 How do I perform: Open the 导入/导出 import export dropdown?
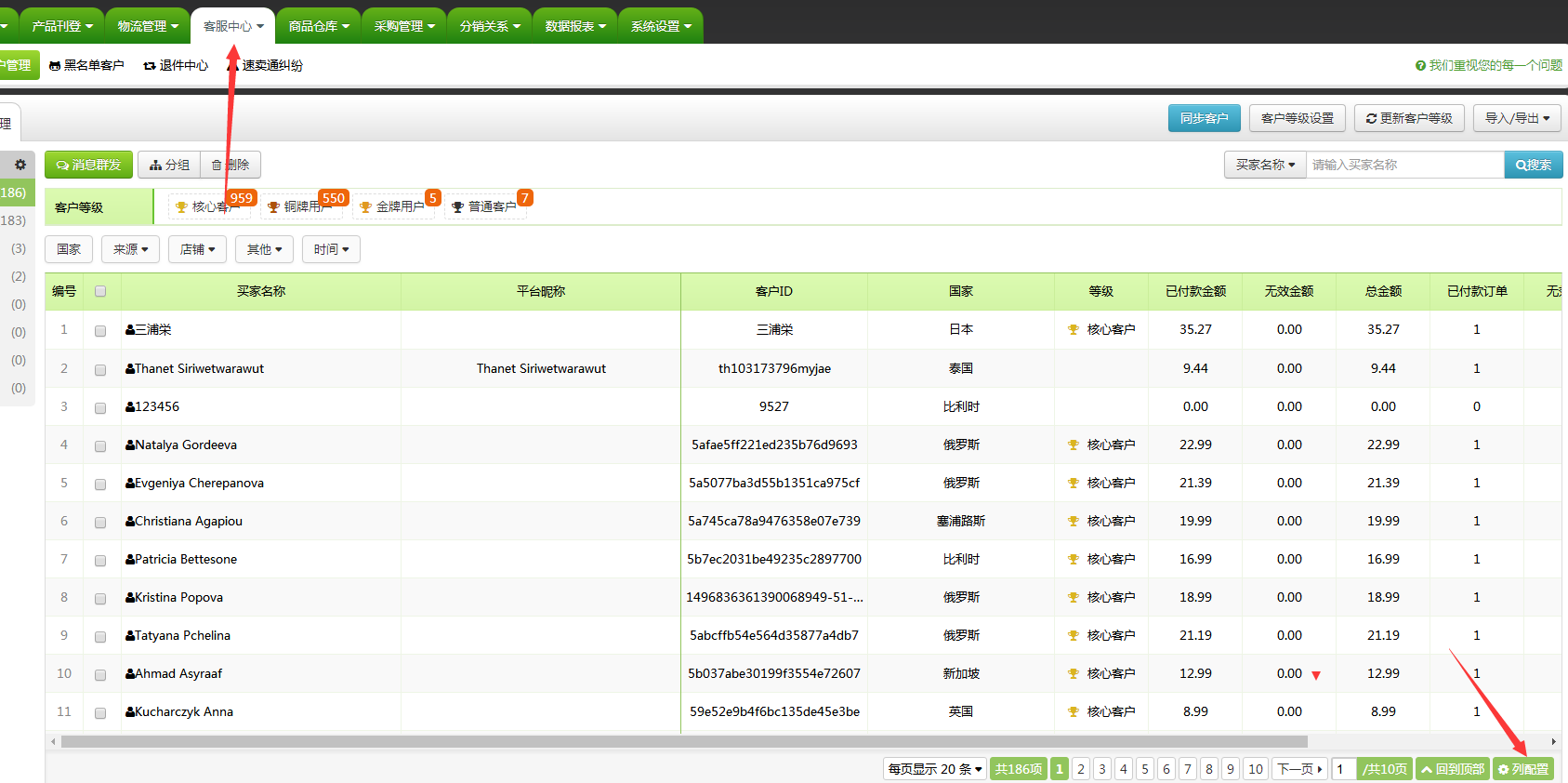[1518, 118]
